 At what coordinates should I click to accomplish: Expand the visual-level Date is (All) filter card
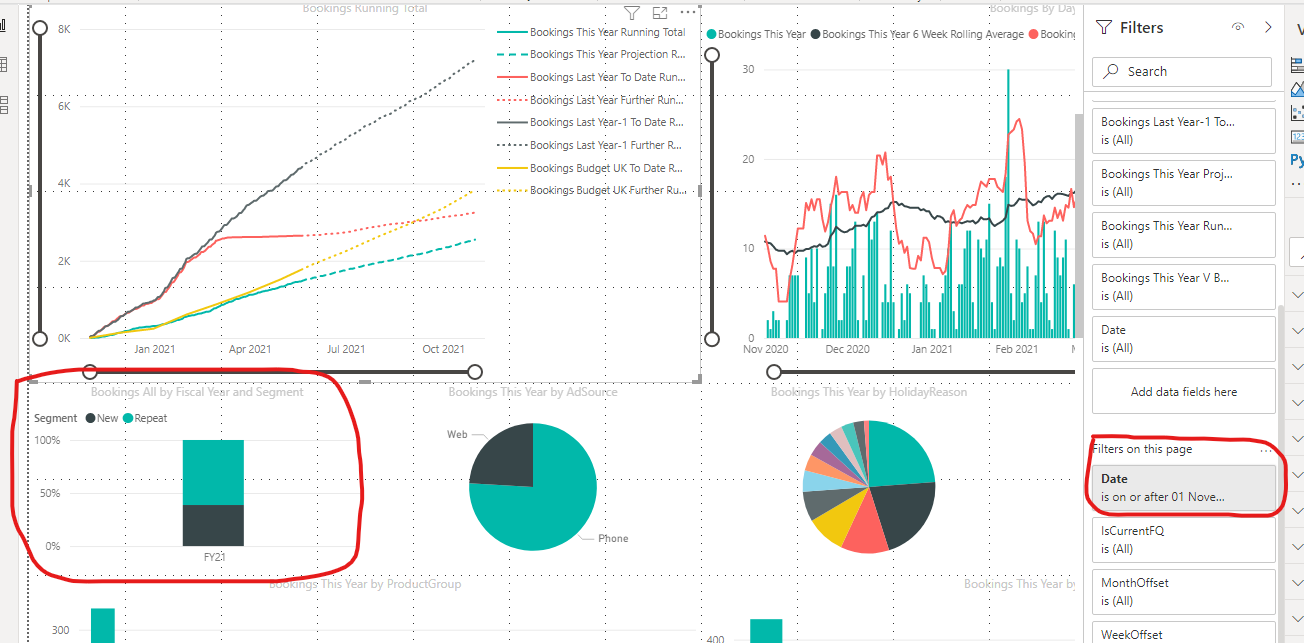click(1184, 338)
